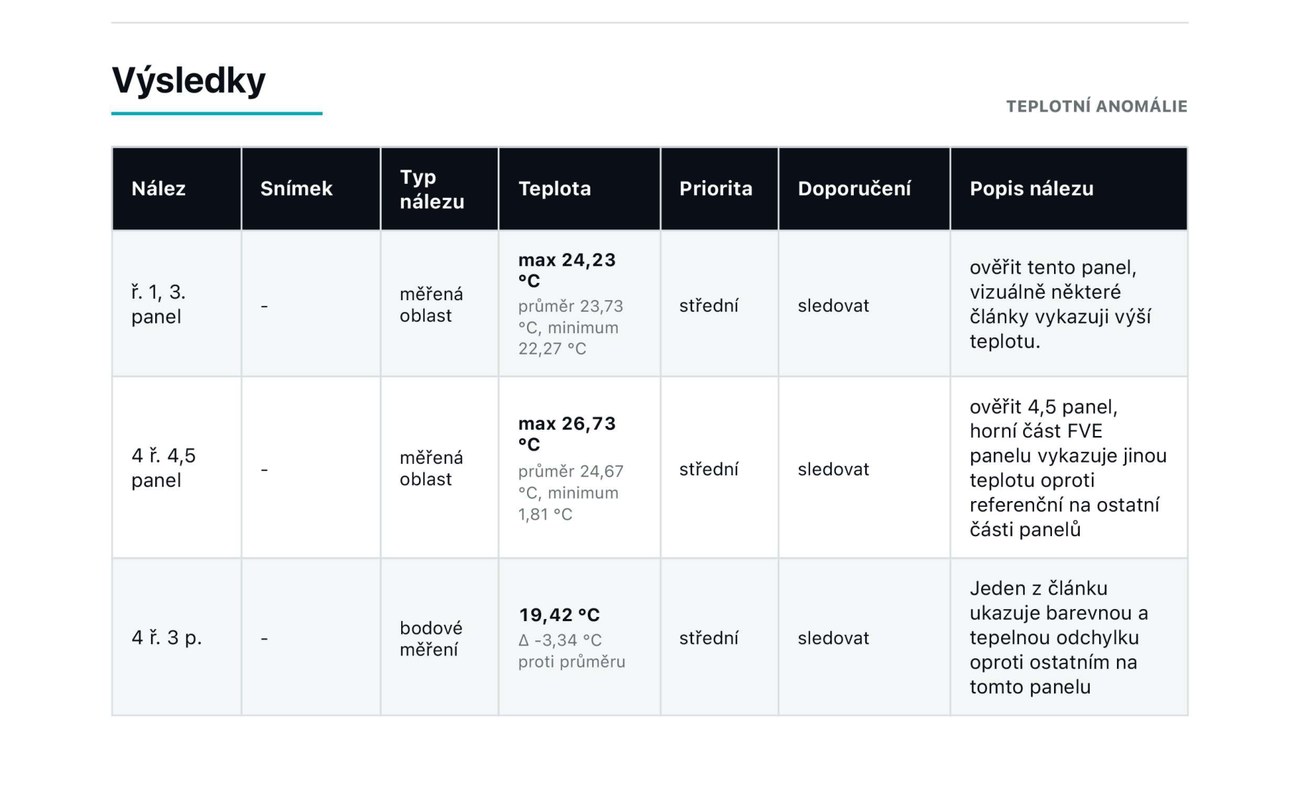Click 'bodové měření' type cell
This screenshot has height=812, width=1300.
coord(431,638)
